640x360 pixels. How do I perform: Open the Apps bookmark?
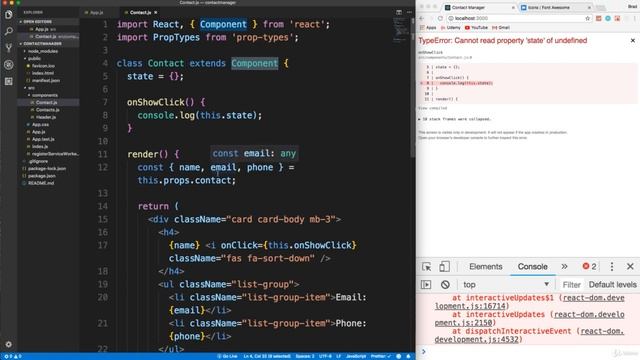click(428, 28)
